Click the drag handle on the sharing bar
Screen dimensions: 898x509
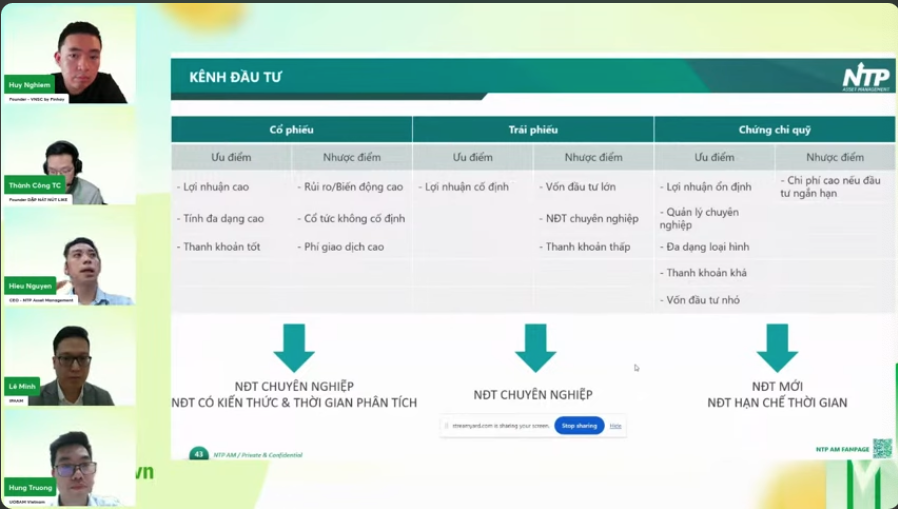446,425
